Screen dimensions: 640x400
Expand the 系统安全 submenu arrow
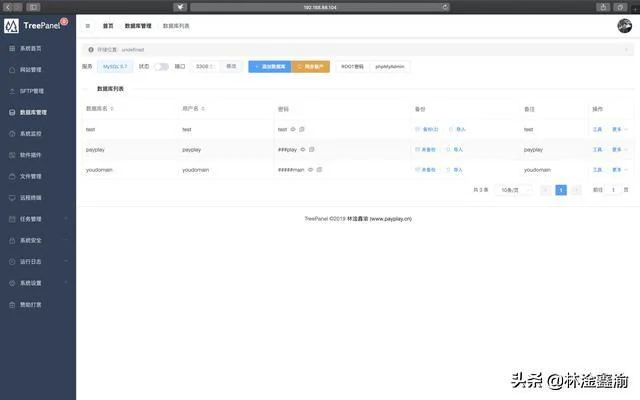[66, 240]
